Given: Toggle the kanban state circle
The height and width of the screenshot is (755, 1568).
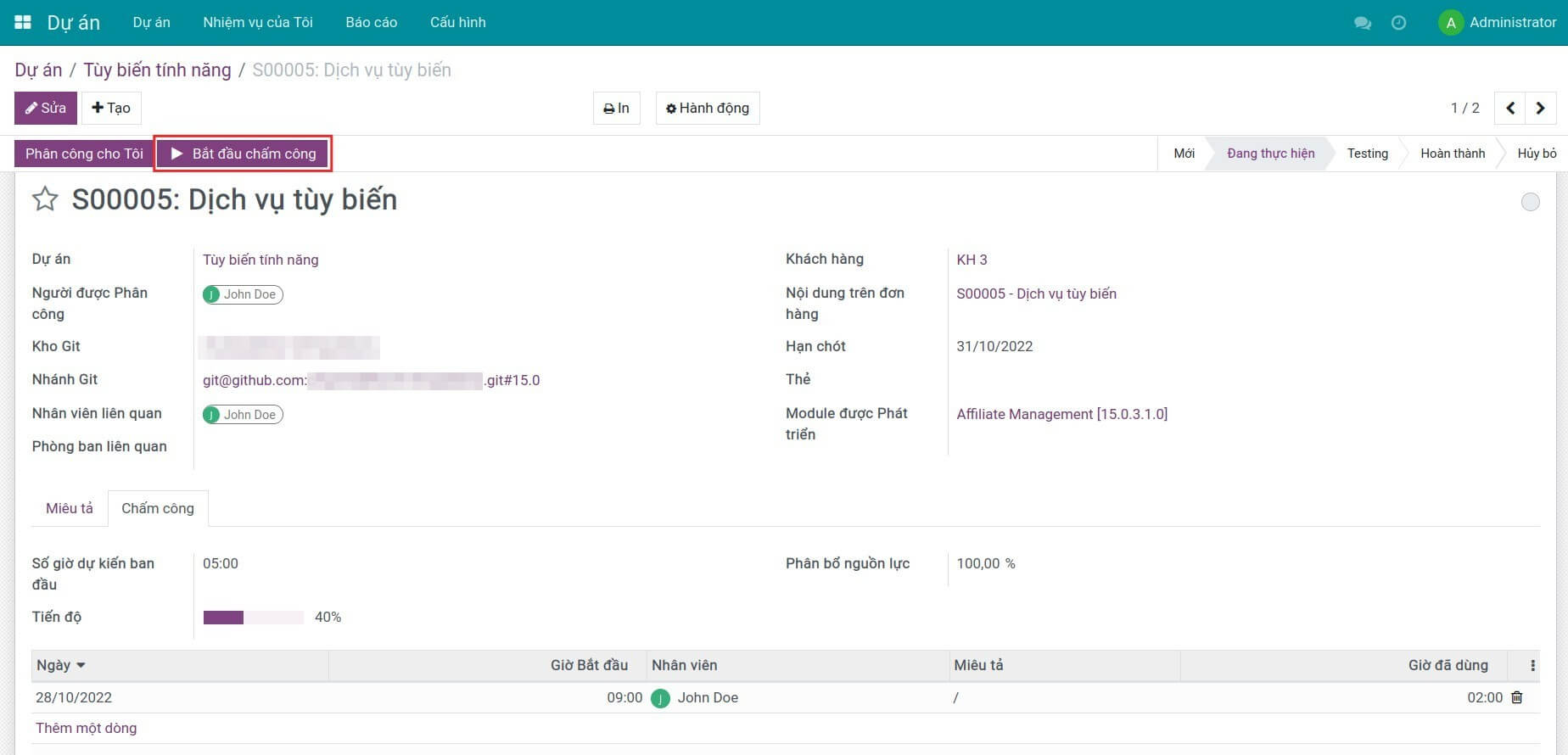Looking at the screenshot, I should pos(1530,202).
